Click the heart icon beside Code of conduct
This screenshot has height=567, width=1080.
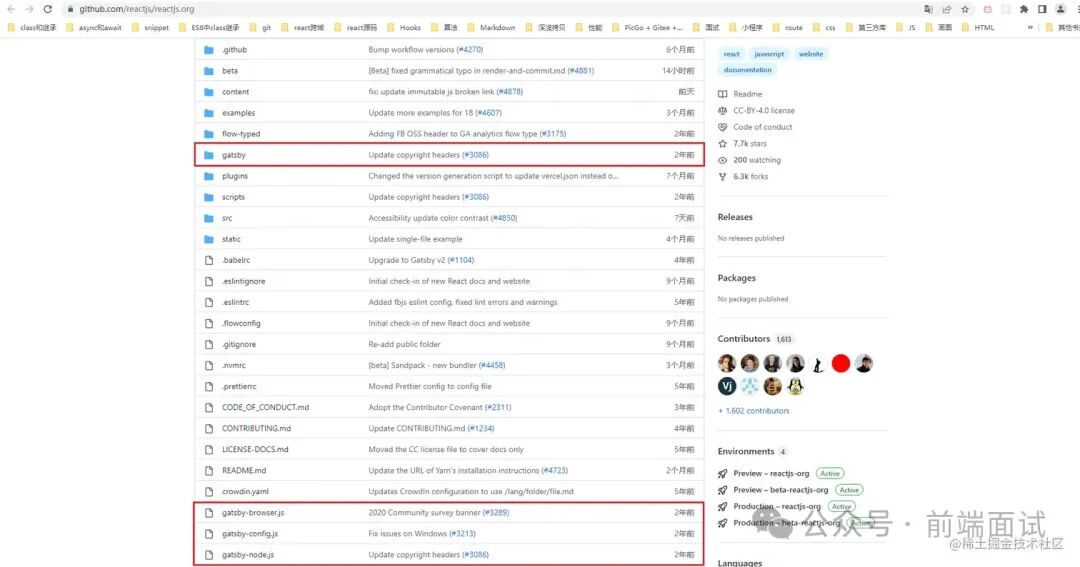click(x=723, y=127)
